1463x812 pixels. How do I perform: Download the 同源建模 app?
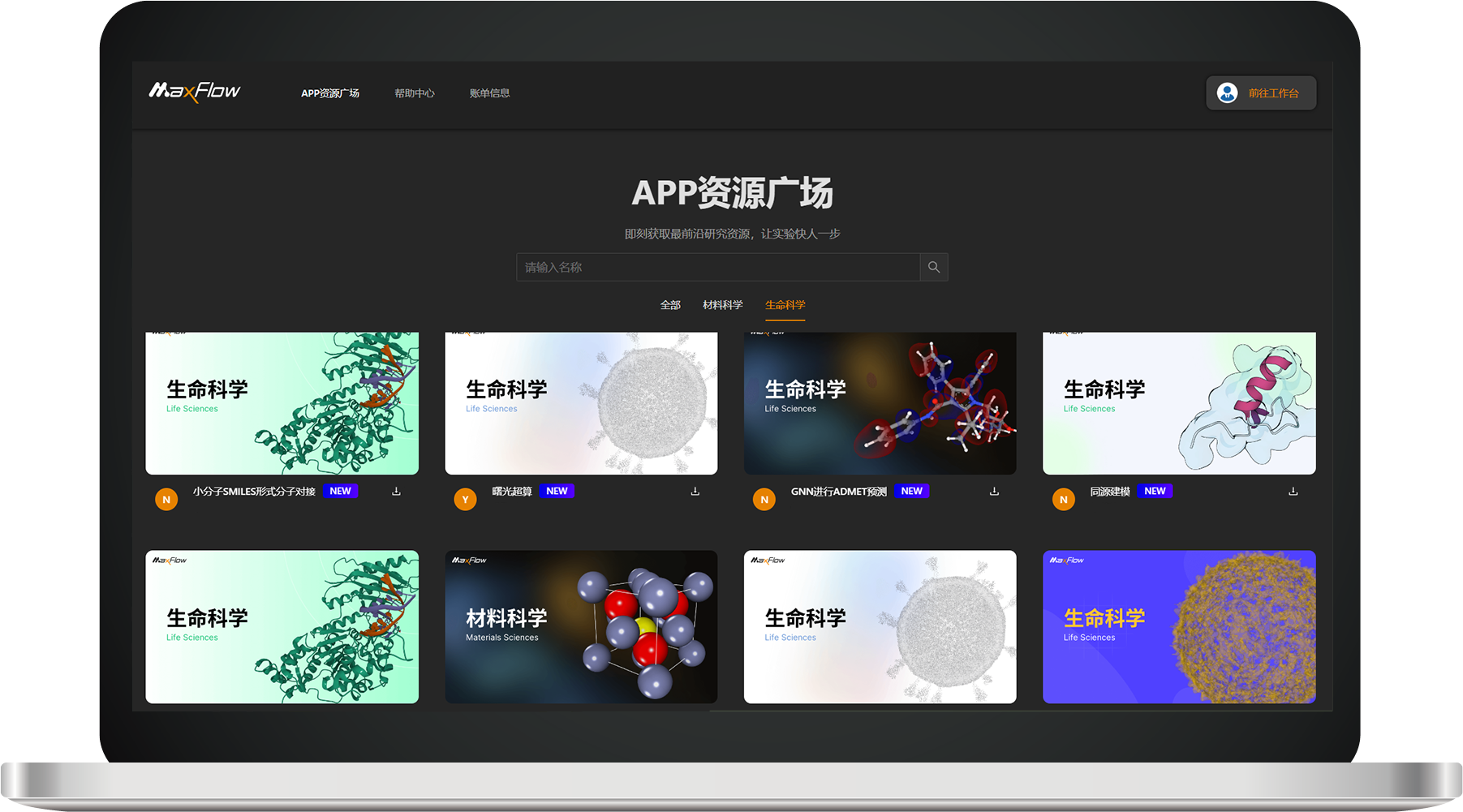(1293, 491)
